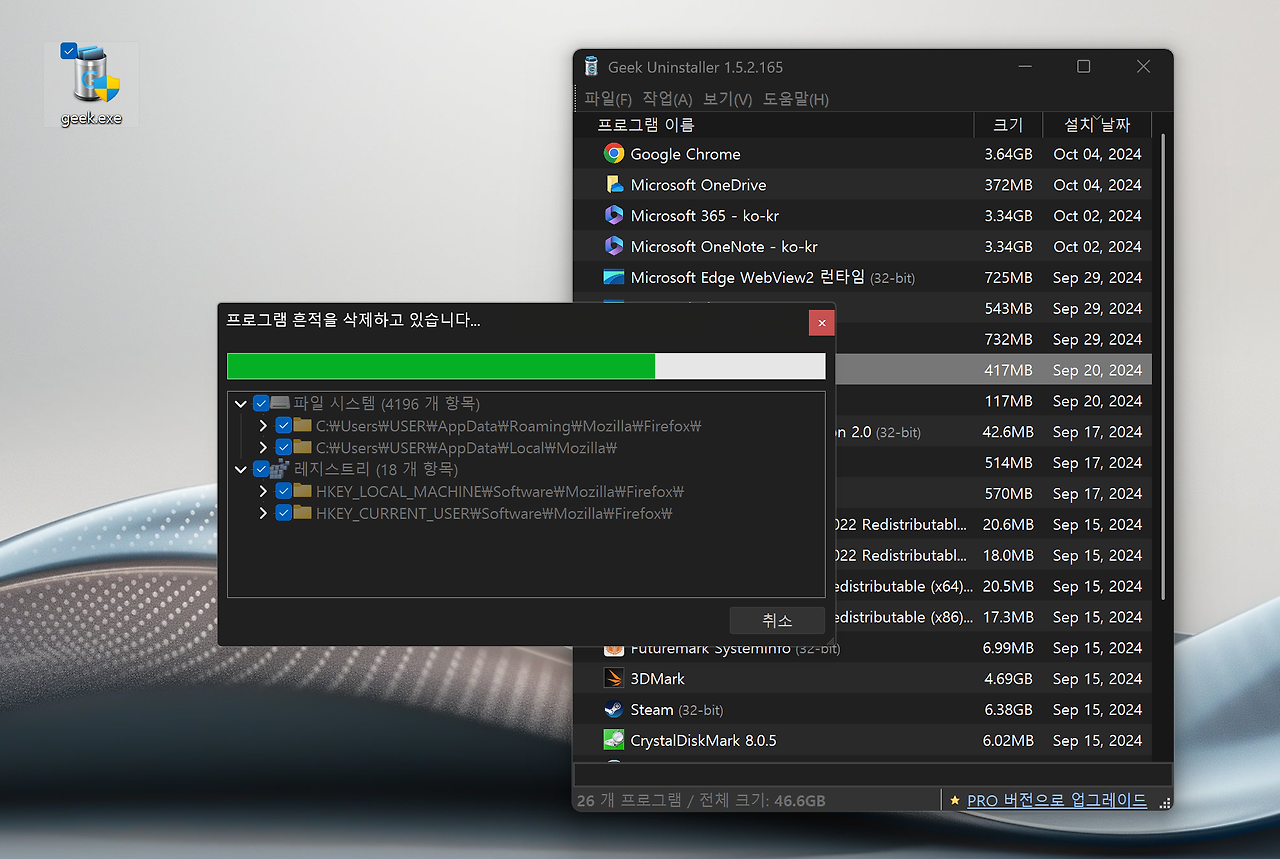Click the 42.6MB size cell
Screen dimensions: 1280x859
pyautogui.click(x=1008, y=432)
